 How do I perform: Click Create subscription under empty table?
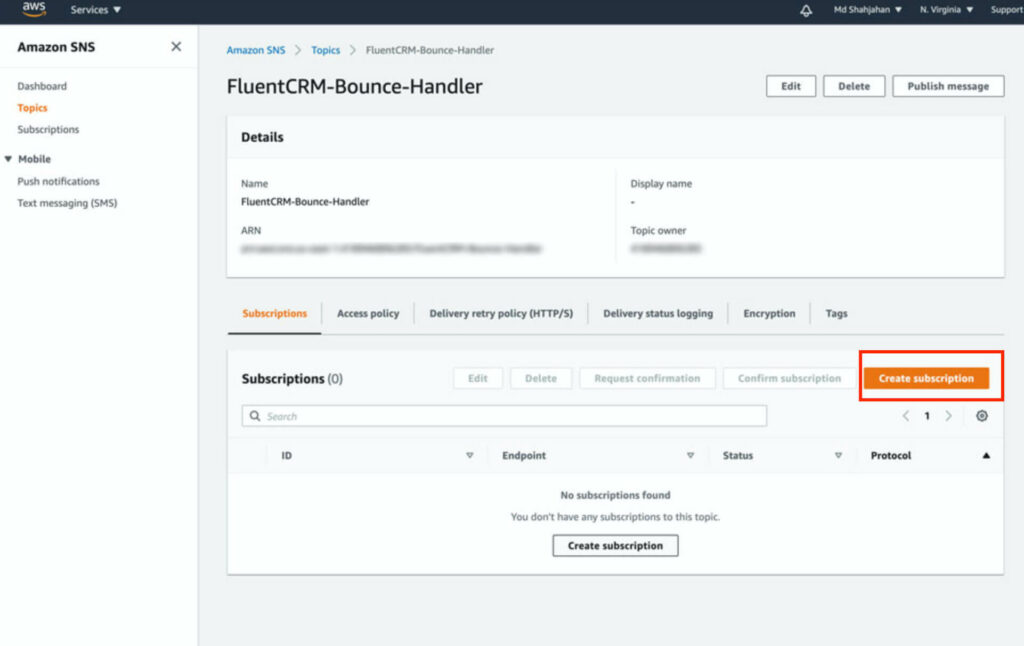[615, 545]
